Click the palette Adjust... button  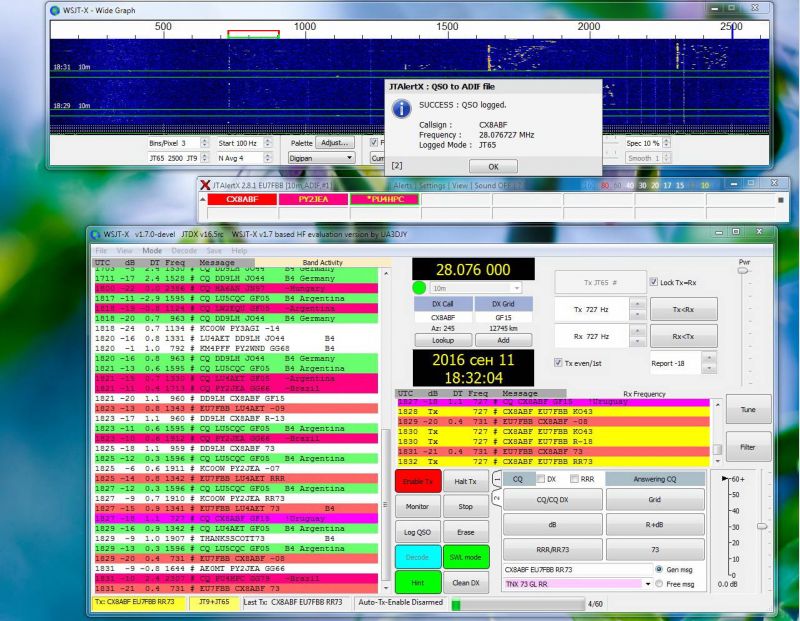click(x=334, y=142)
